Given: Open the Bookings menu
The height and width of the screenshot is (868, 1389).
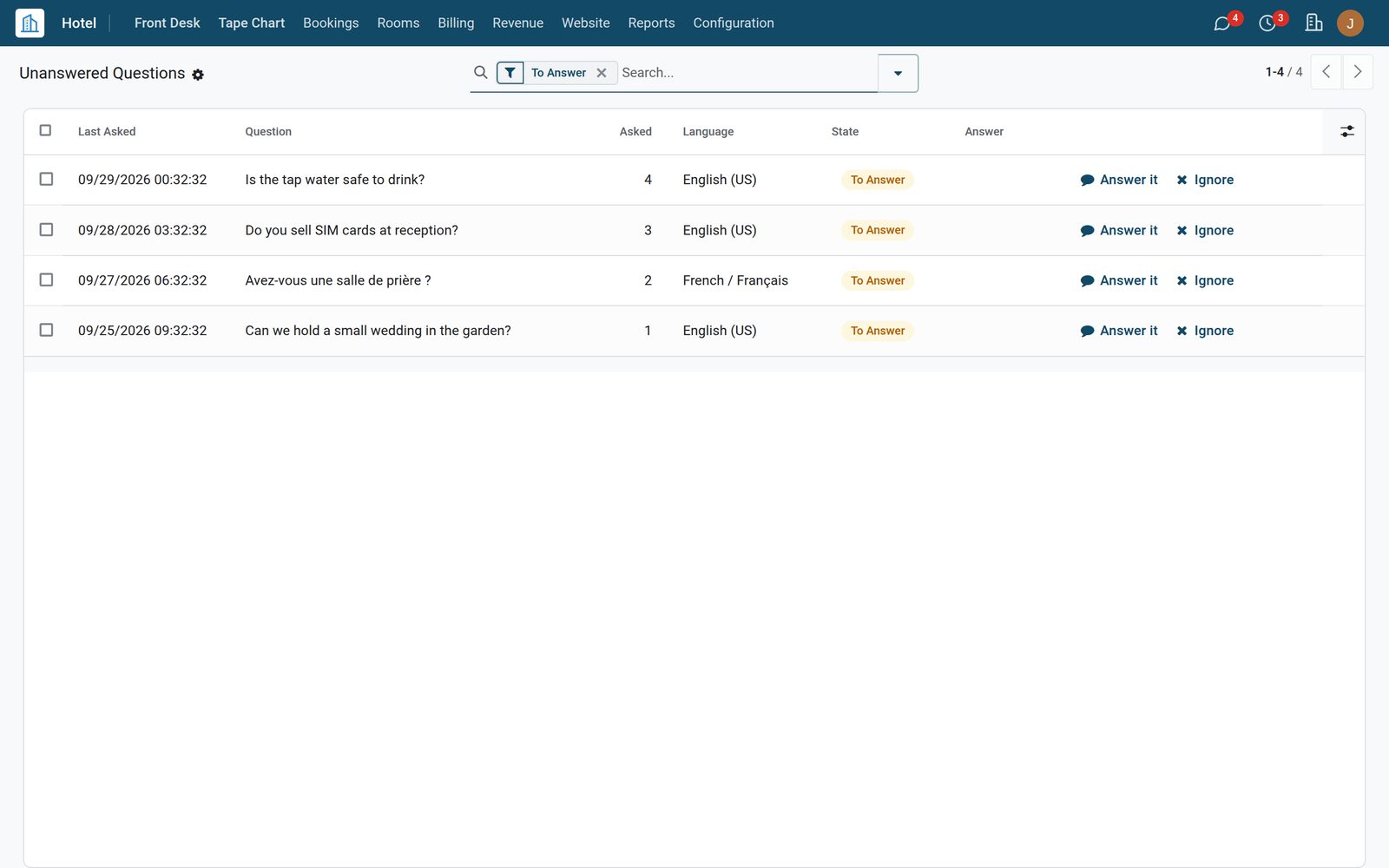Looking at the screenshot, I should 331,23.
